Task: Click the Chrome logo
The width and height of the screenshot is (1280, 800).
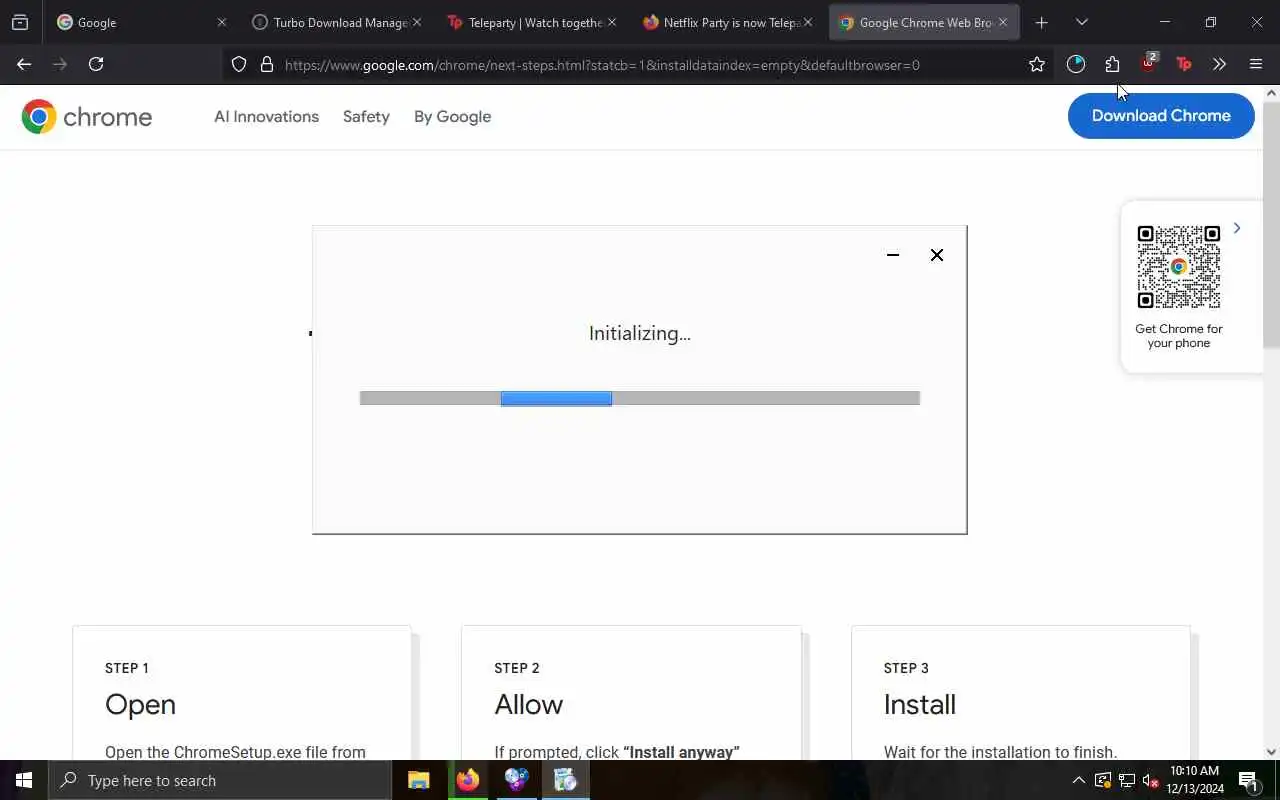Action: coord(87,117)
